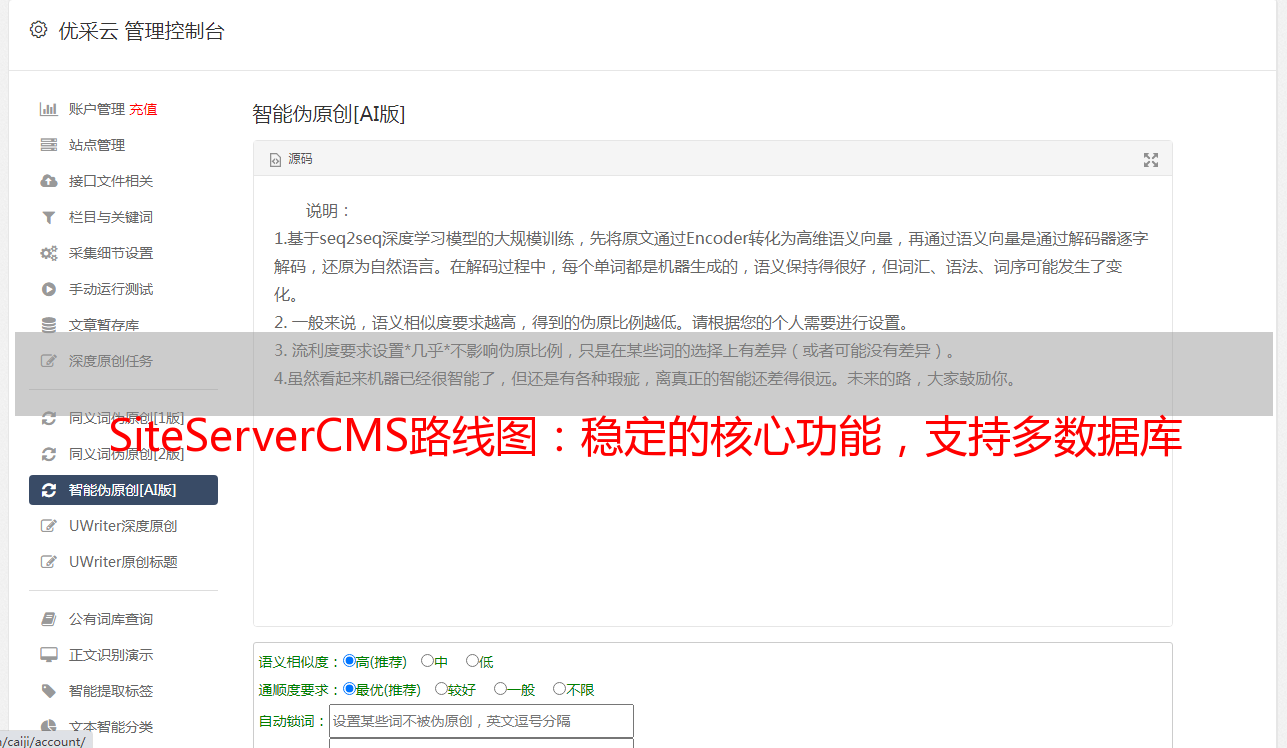Click the 栏目与关键词 filter funnel icon
This screenshot has width=1287, height=748.
click(48, 217)
